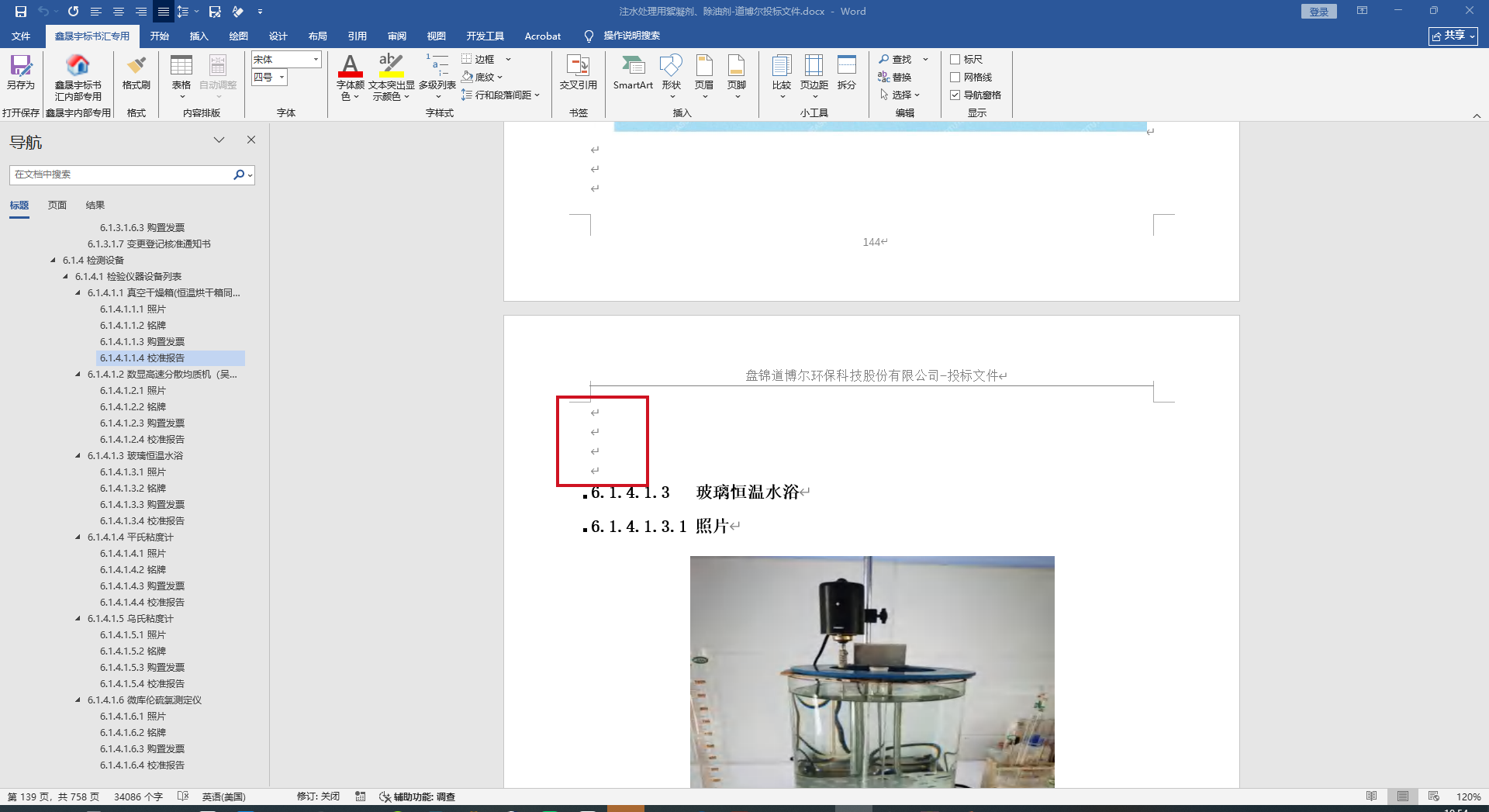Switch to the 插入 Insert tab
Image resolution: width=1489 pixels, height=812 pixels.
(x=199, y=36)
